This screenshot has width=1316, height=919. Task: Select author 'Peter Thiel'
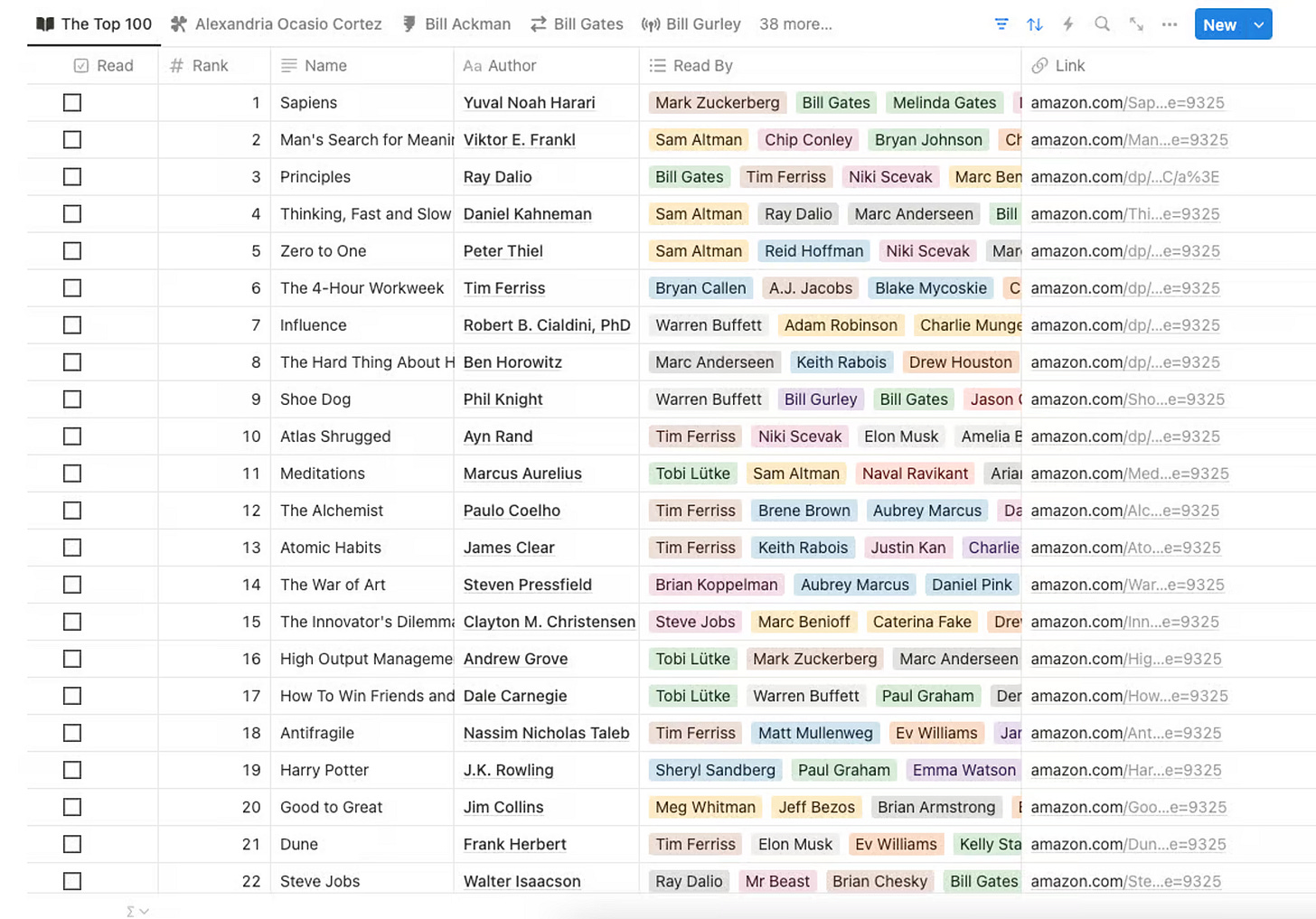[x=504, y=251]
